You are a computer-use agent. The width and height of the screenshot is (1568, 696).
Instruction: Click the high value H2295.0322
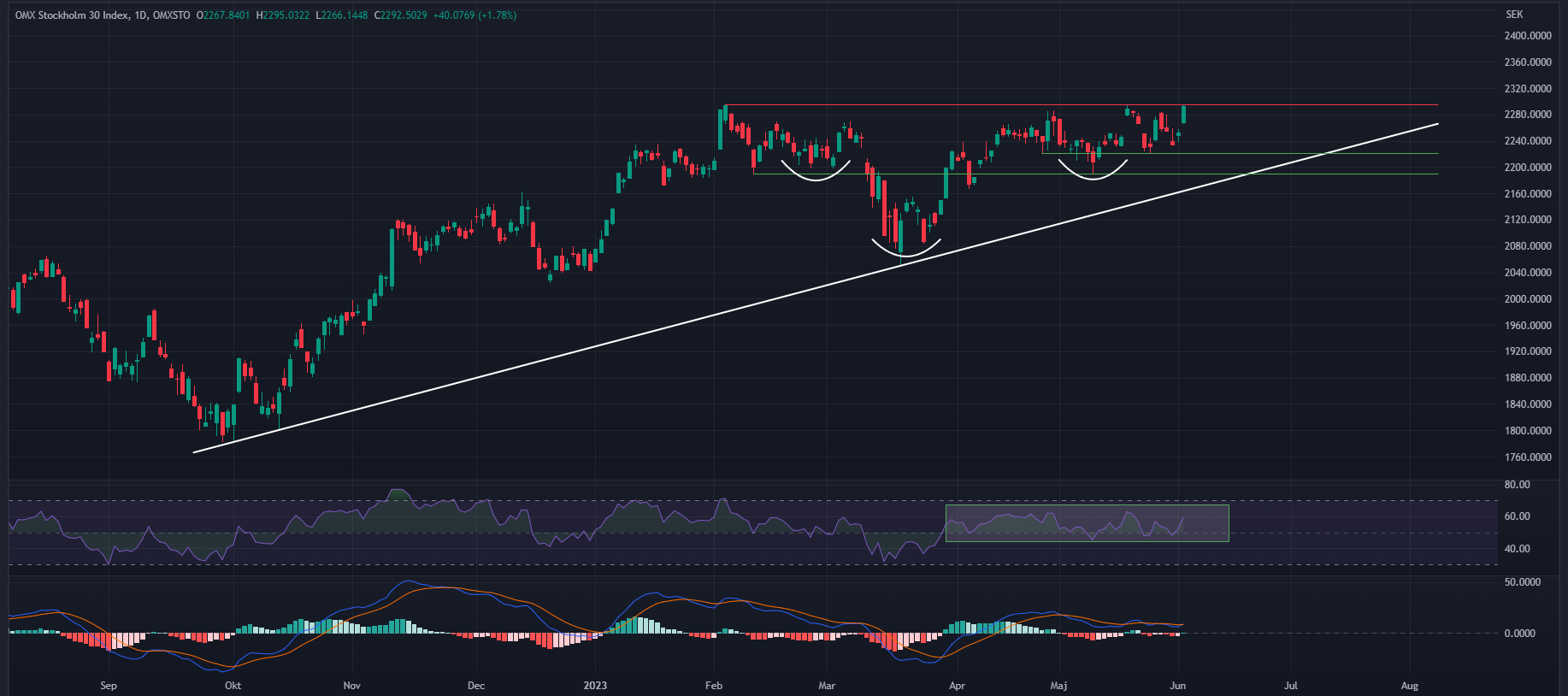(283, 15)
